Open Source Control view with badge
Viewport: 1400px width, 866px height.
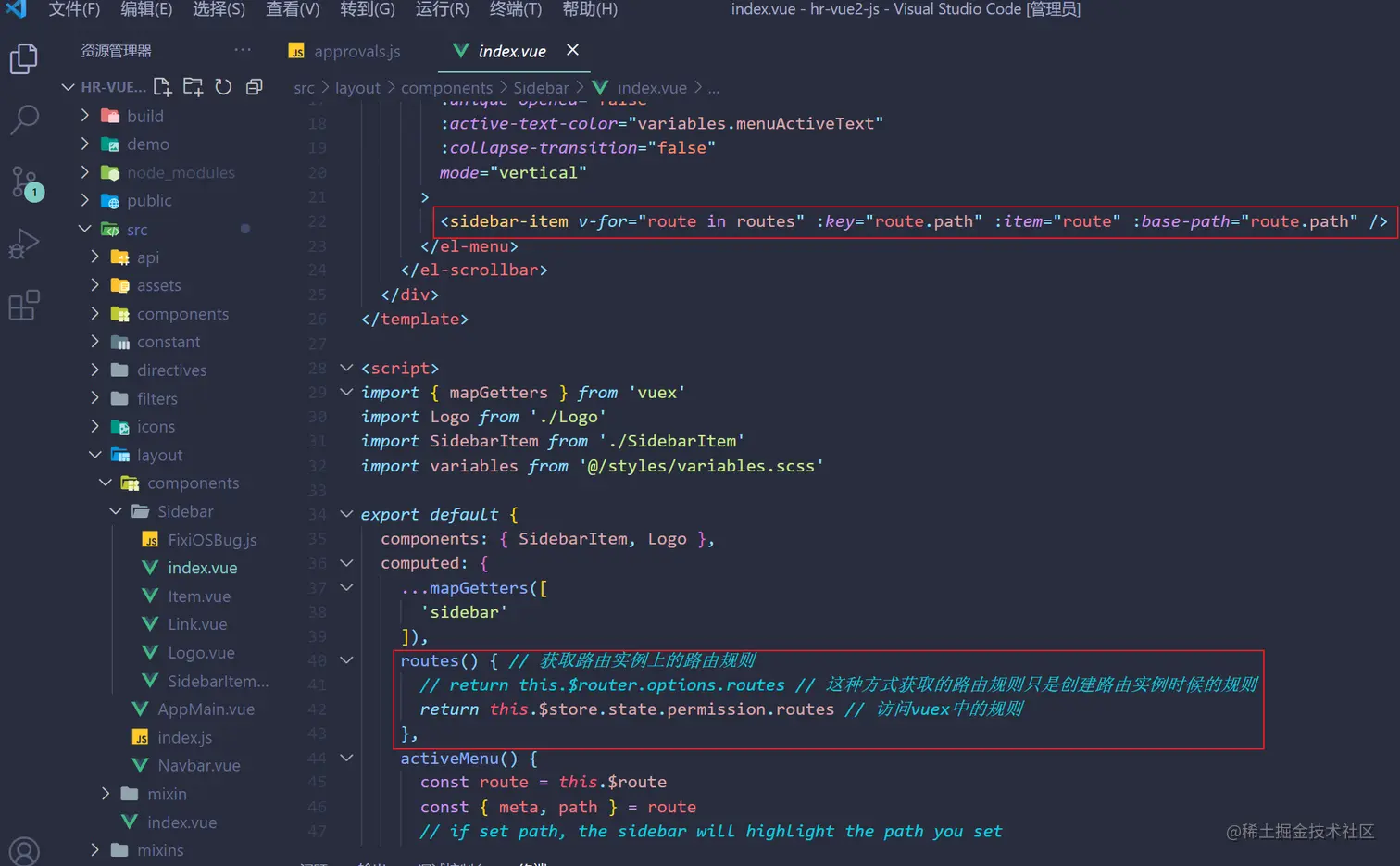(25, 182)
